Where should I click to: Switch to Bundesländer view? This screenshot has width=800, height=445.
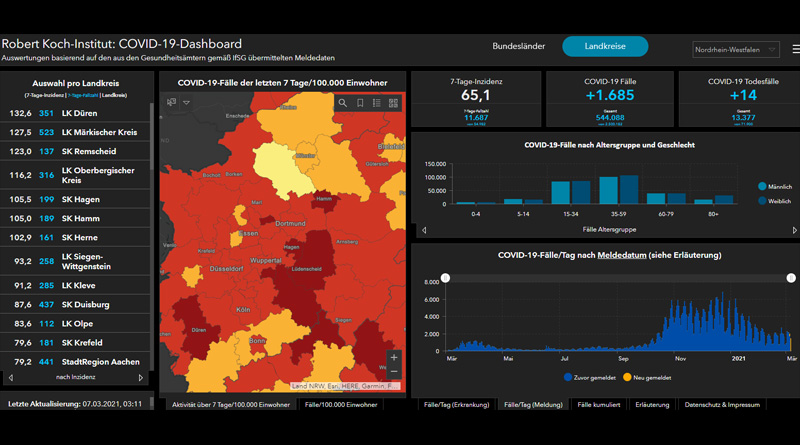tap(518, 46)
